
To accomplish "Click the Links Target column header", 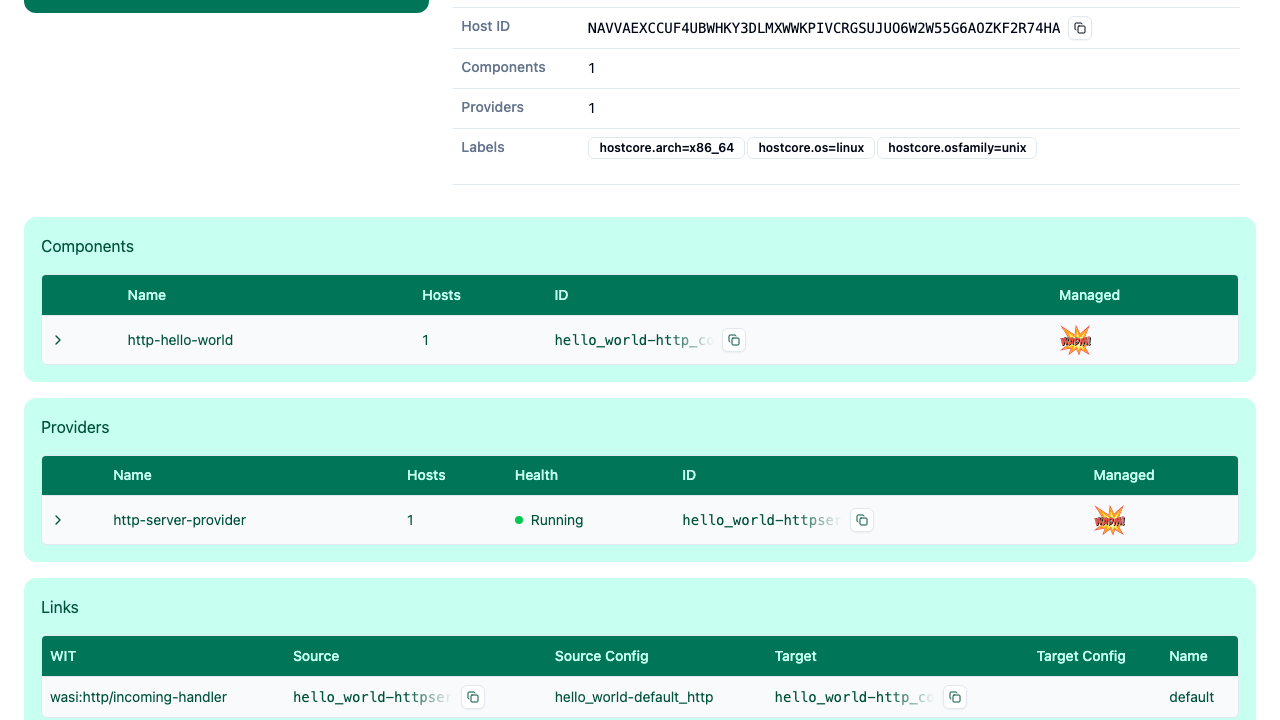I will tap(795, 656).
